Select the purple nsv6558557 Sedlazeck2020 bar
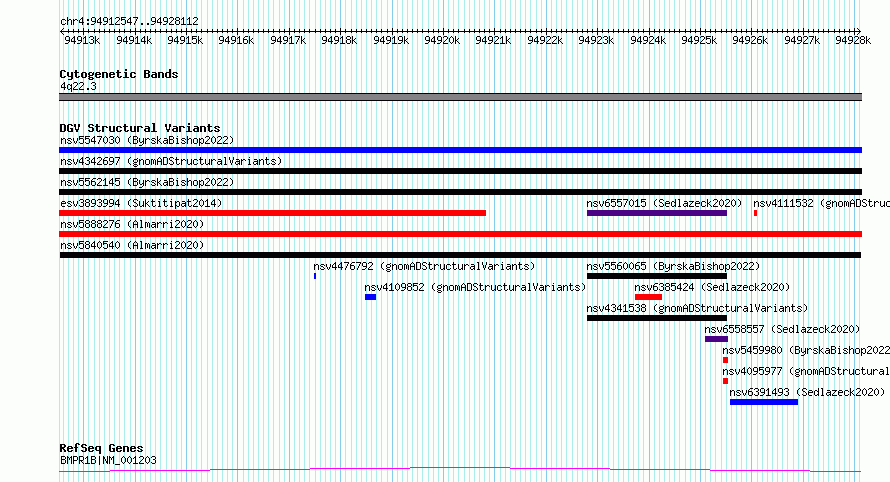 [x=716, y=339]
